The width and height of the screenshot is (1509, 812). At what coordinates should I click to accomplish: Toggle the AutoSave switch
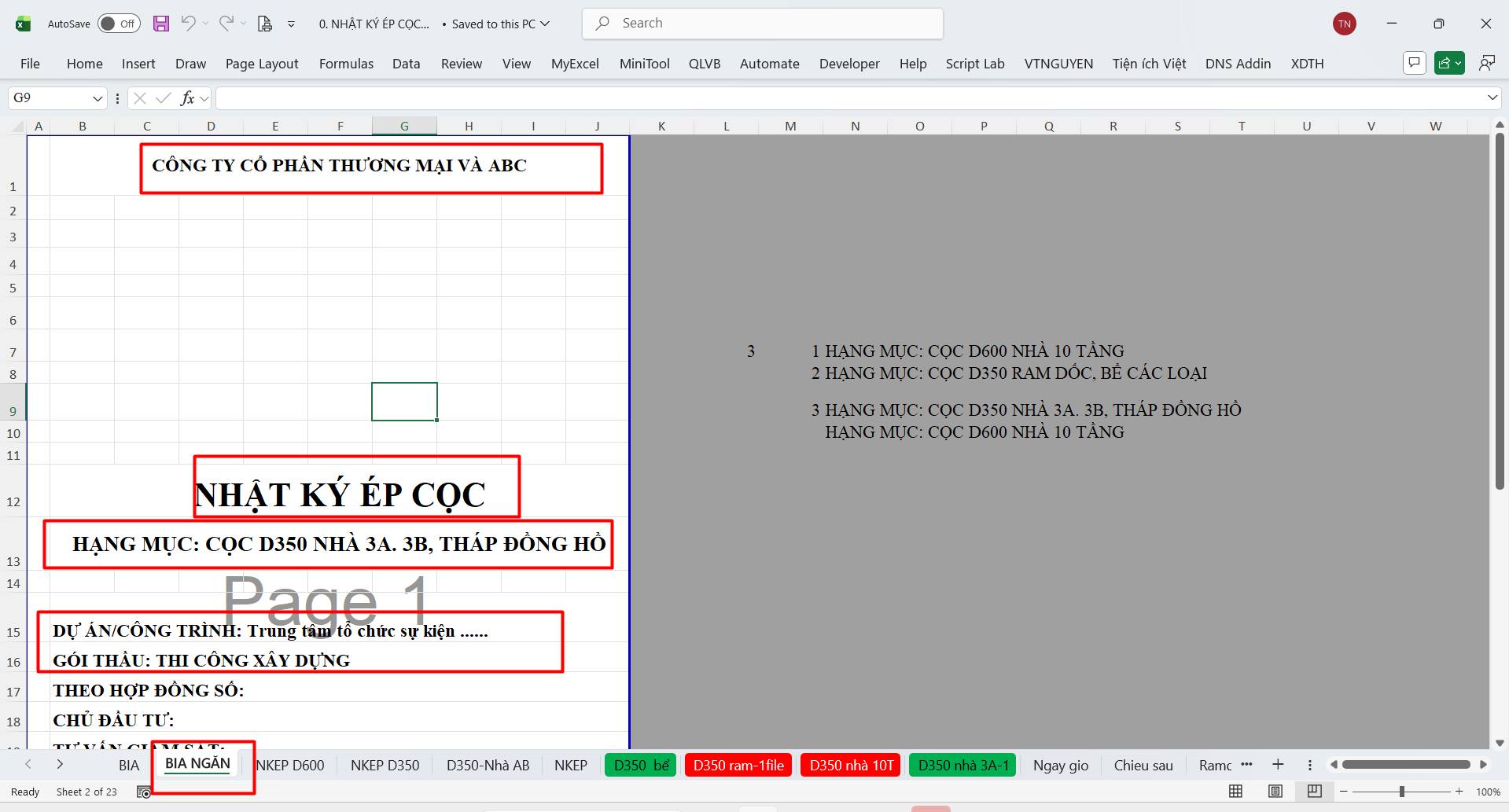click(119, 24)
